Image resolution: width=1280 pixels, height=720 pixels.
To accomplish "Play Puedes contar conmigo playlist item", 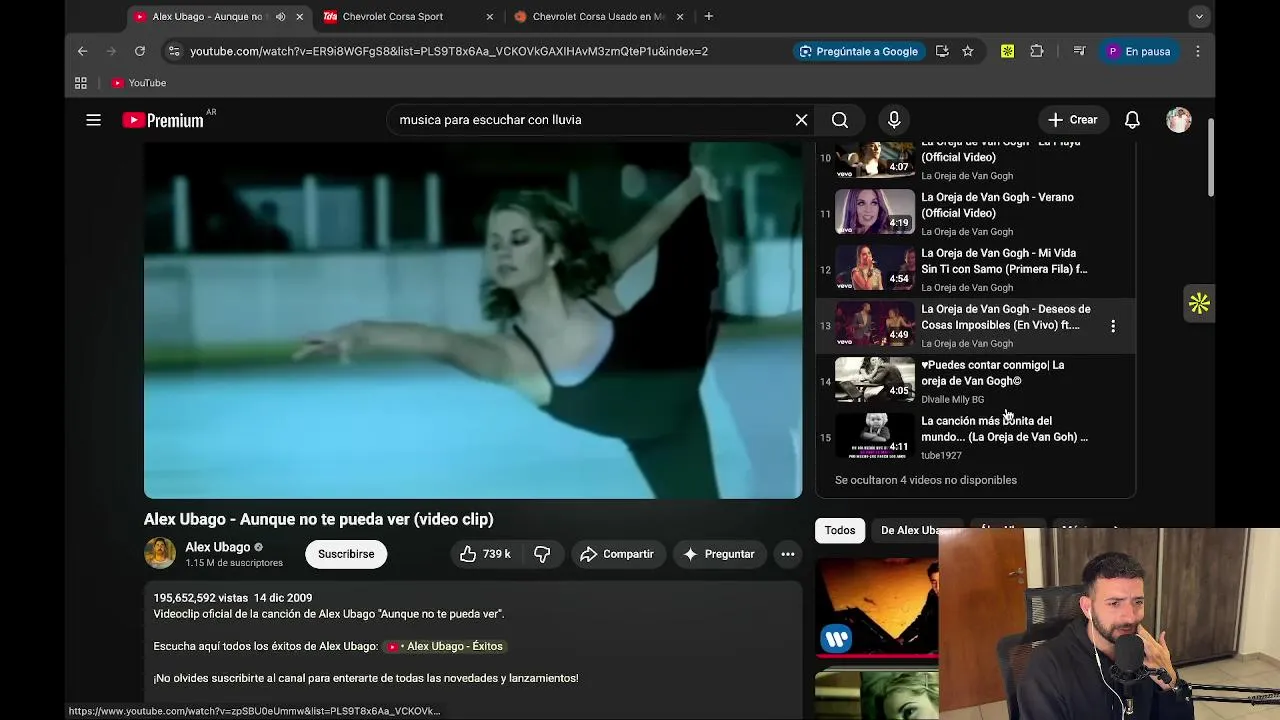I will [x=975, y=382].
